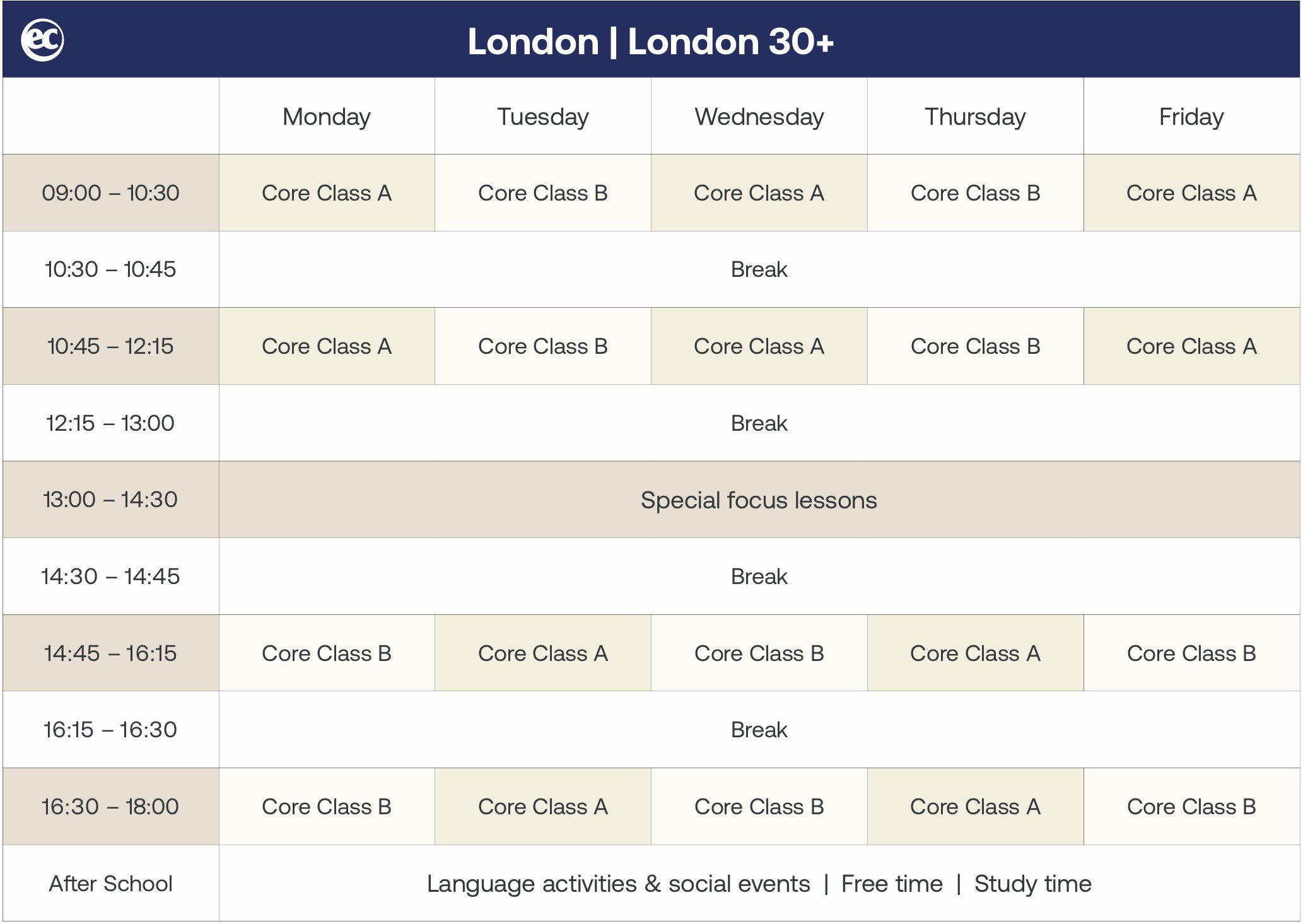Viewport: 1303px width, 924px height.
Task: Select the Monday column header
Action: tap(327, 117)
